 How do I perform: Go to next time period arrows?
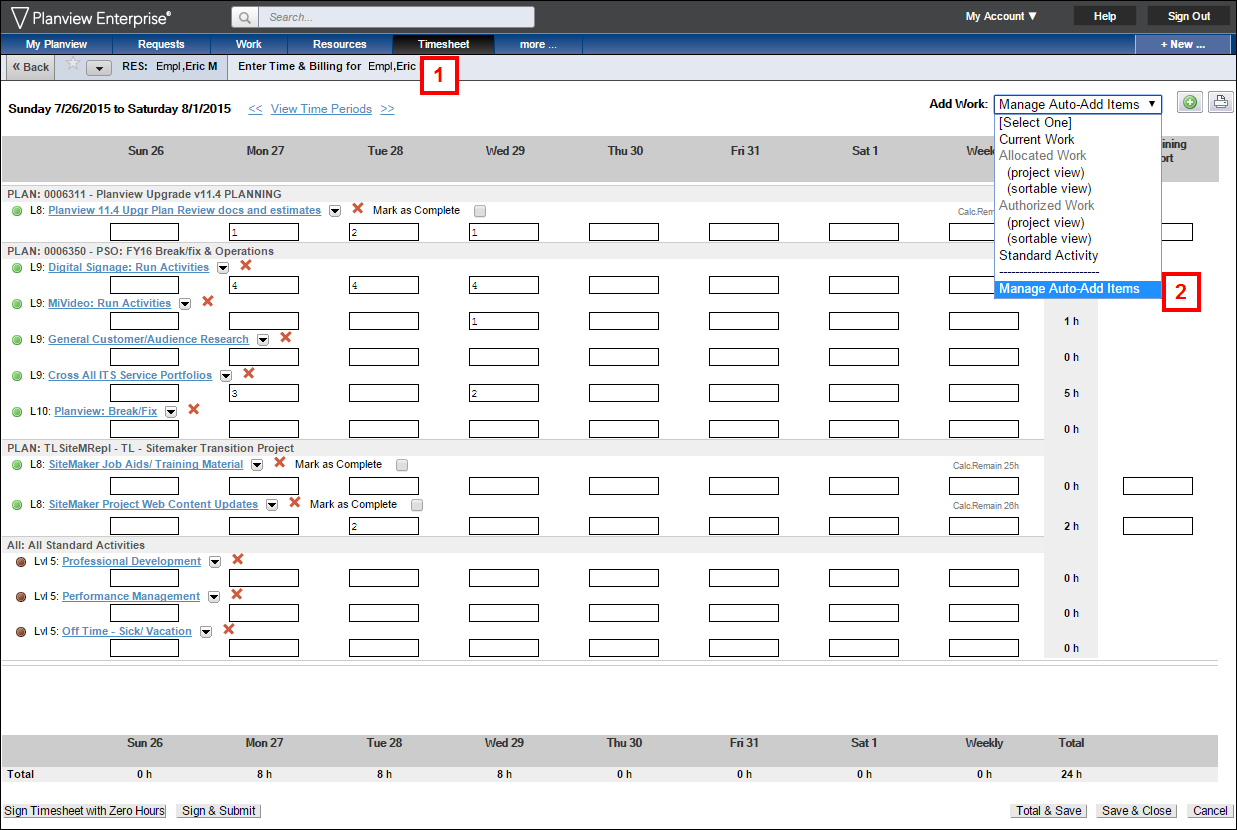(387, 109)
